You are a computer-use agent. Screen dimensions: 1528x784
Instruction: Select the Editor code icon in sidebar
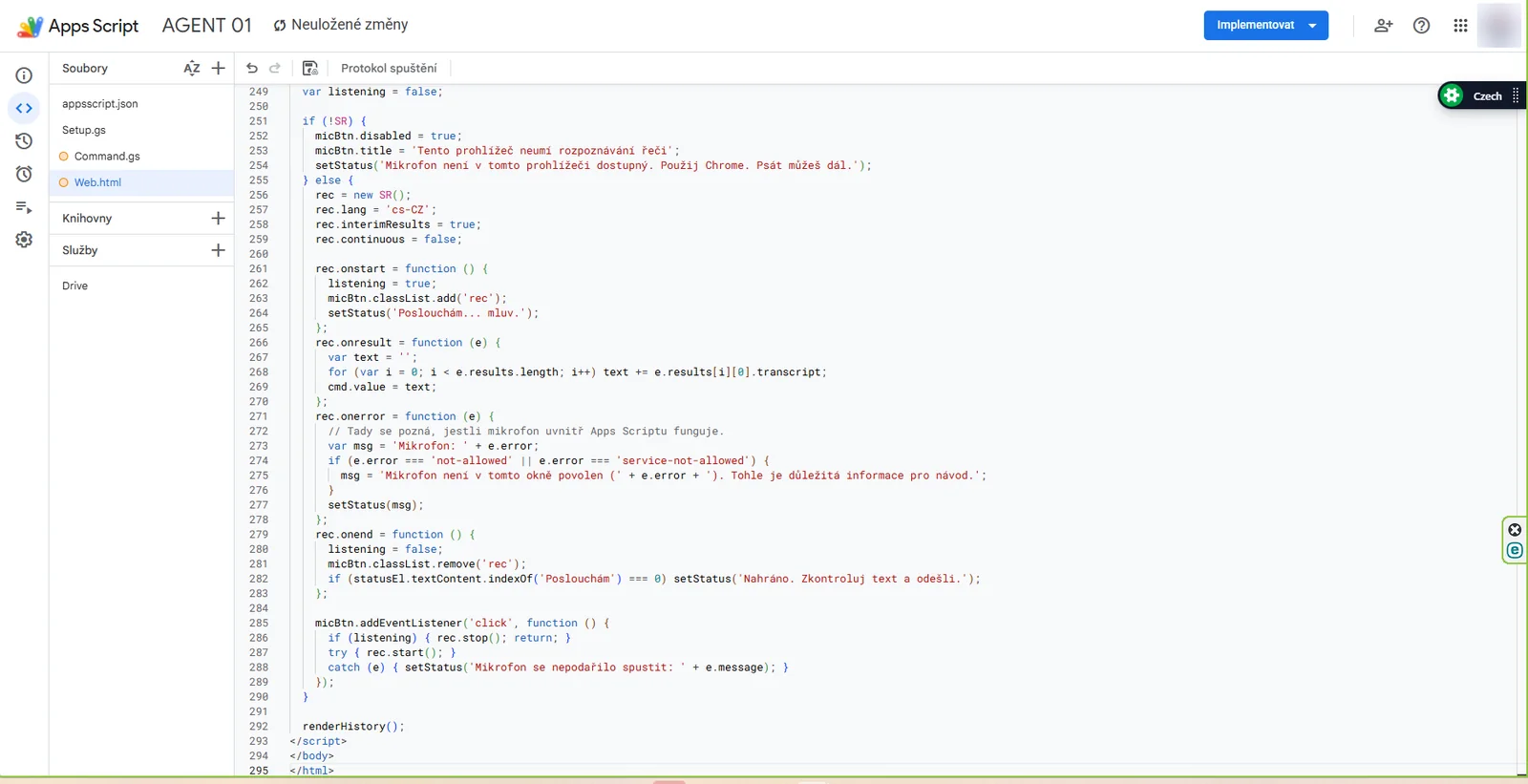[24, 108]
